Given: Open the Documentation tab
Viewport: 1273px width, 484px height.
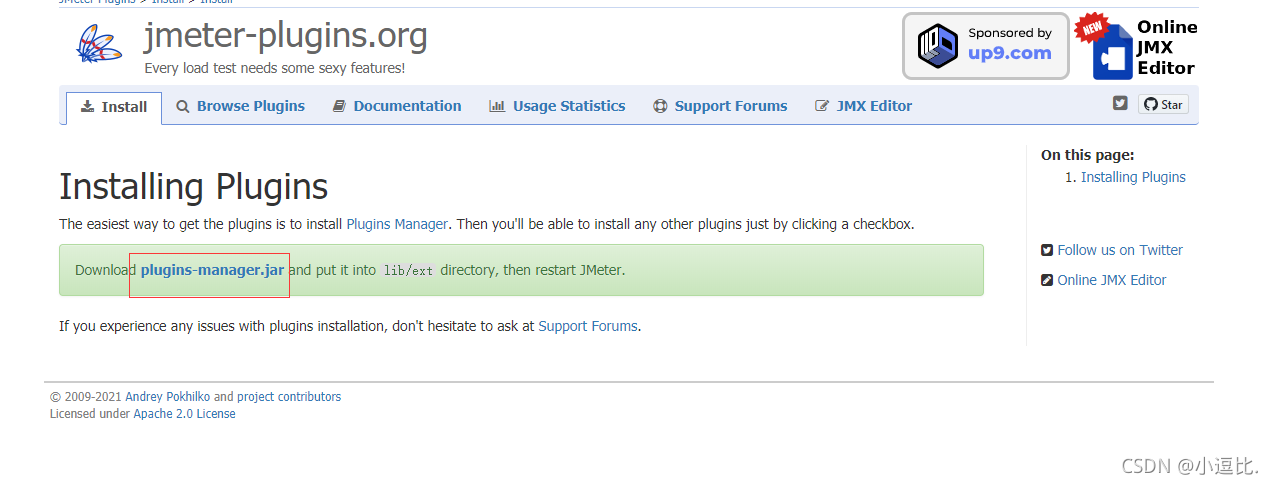Looking at the screenshot, I should pyautogui.click(x=397, y=106).
